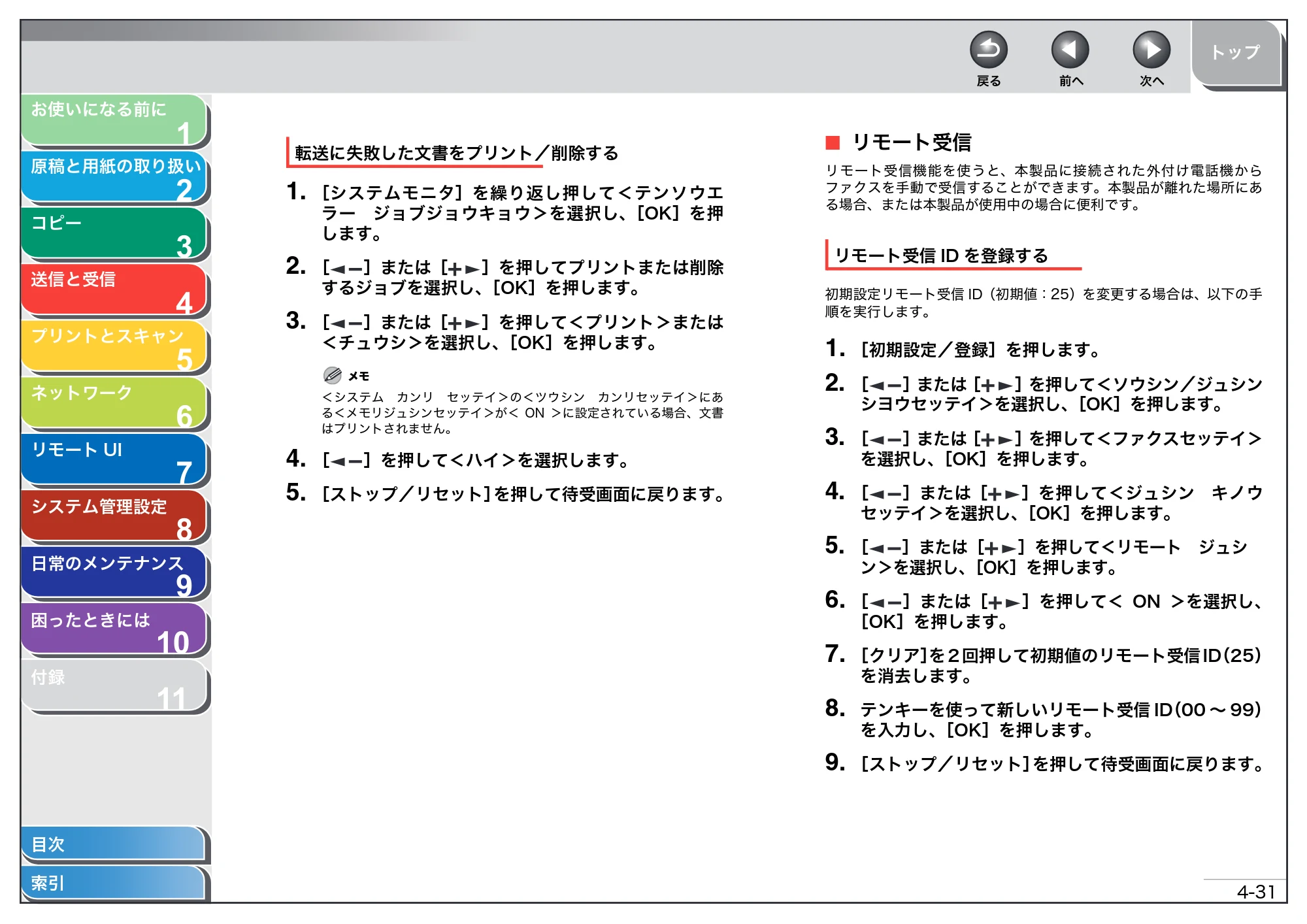Open chapter 6 ネットワーク tab
The width and height of the screenshot is (1307, 924).
point(115,403)
